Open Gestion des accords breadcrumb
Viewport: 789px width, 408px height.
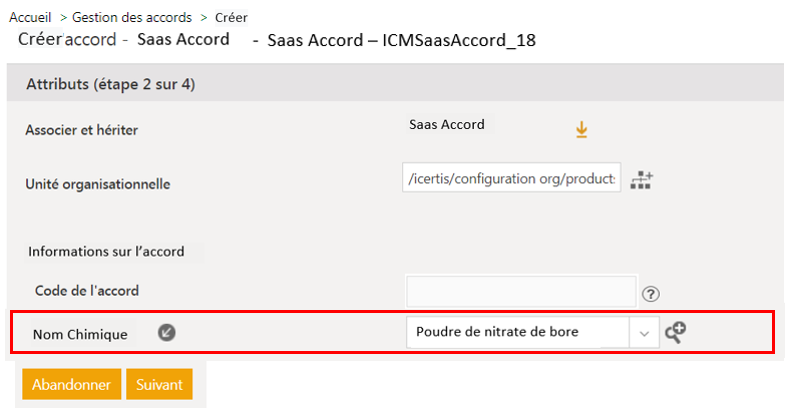(133, 17)
